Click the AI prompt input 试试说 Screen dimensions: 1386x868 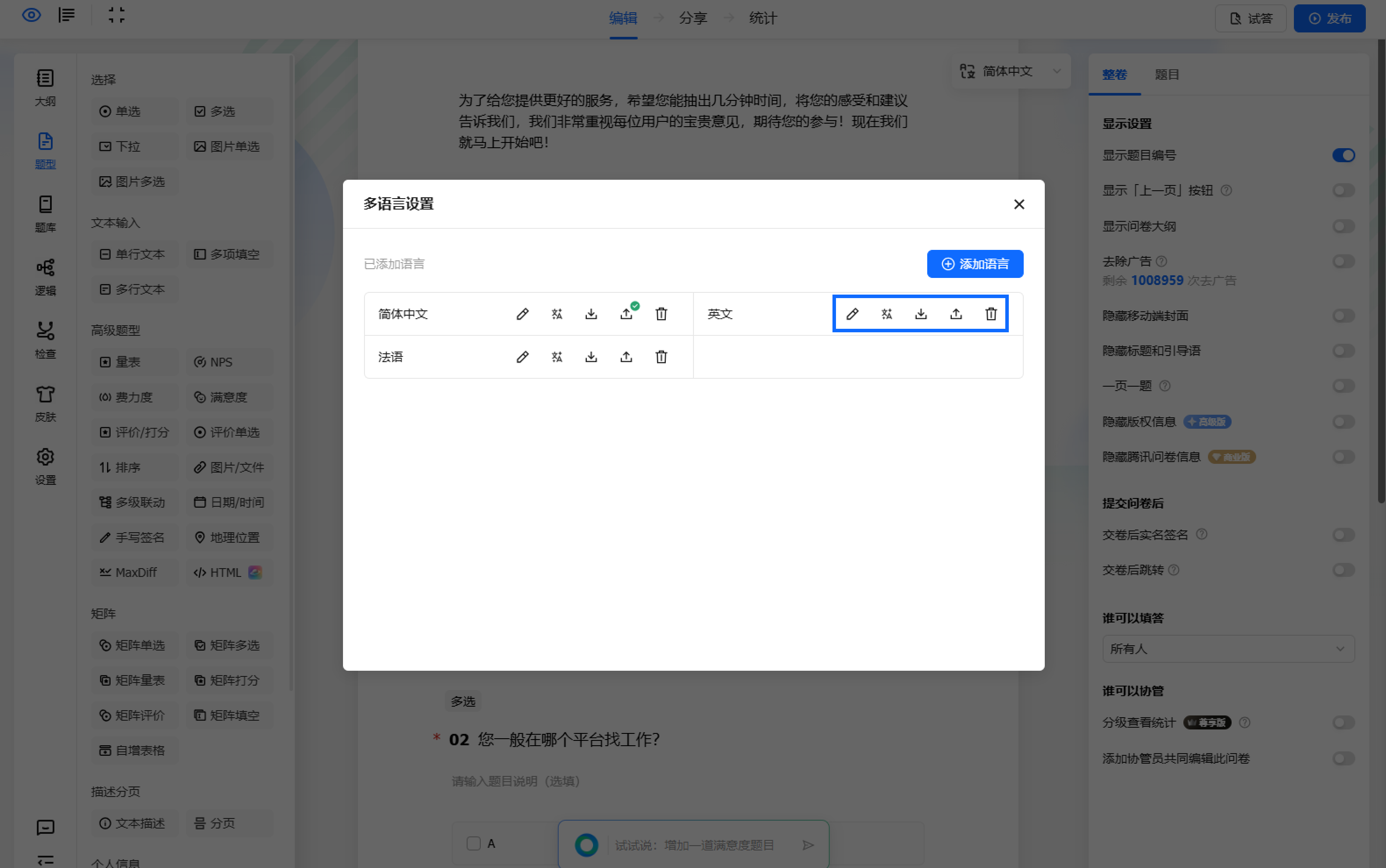click(x=695, y=845)
